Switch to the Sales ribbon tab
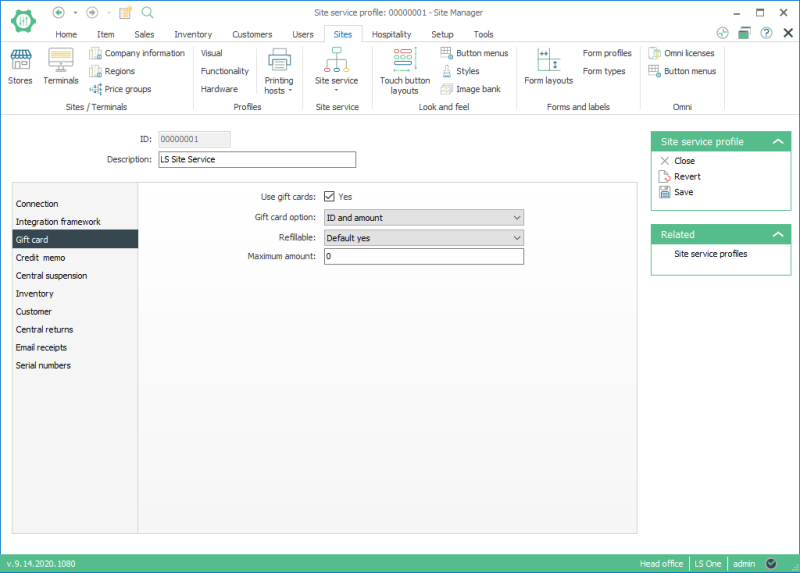 tap(144, 34)
